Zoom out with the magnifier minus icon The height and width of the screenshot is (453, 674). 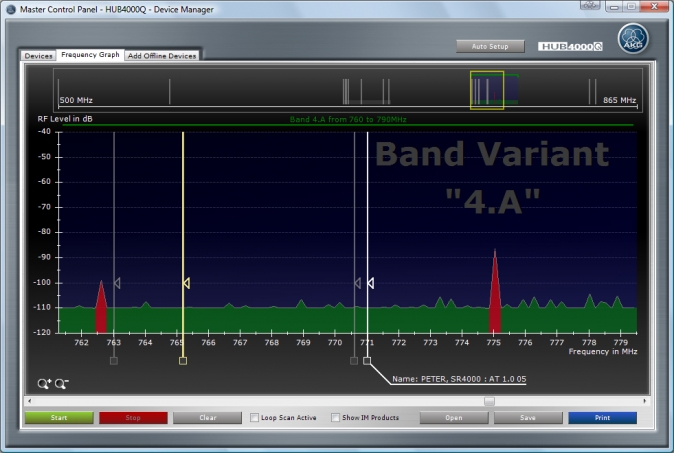pos(61,383)
